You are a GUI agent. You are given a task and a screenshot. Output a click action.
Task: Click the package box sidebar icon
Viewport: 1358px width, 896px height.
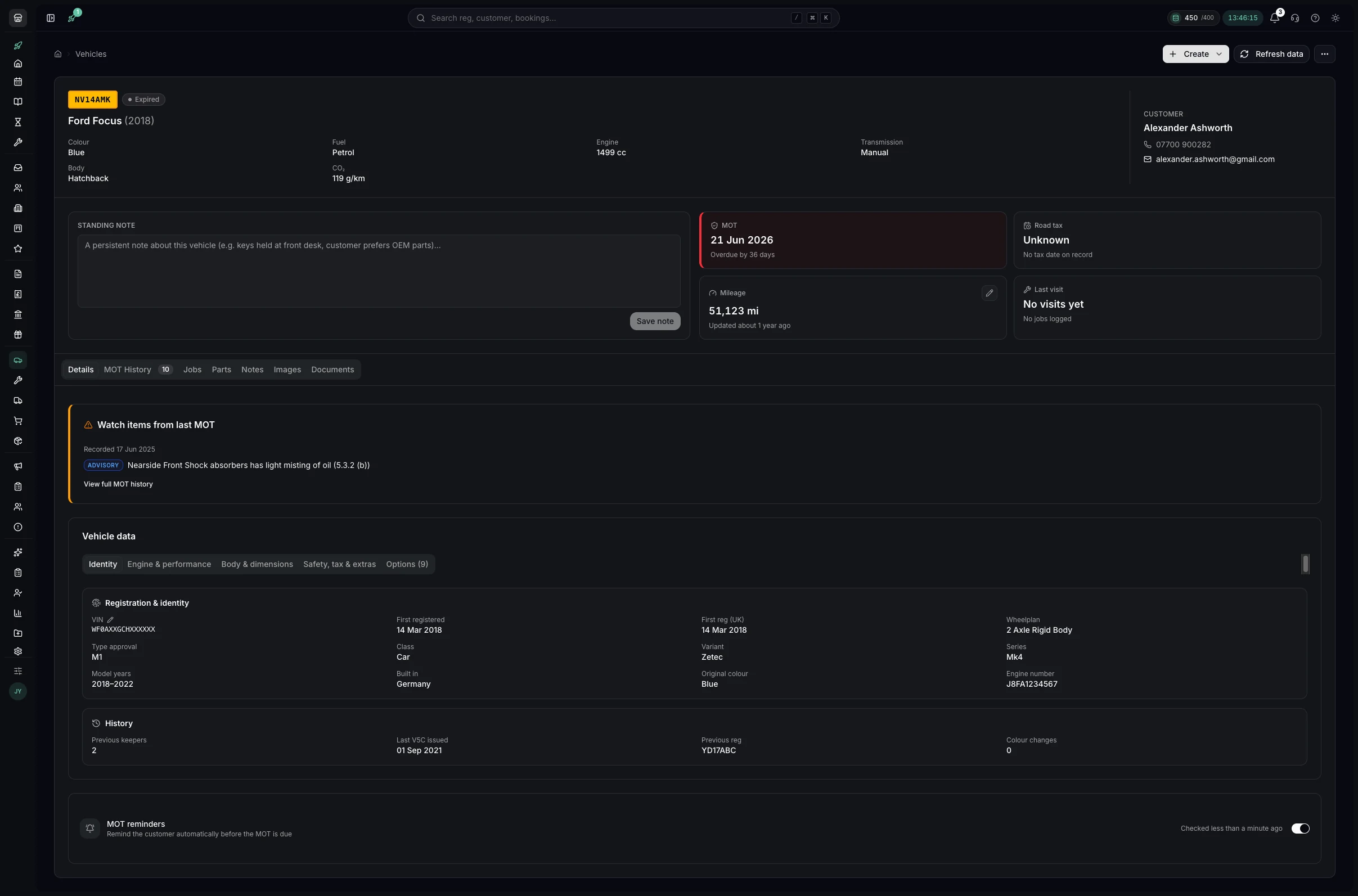[17, 441]
